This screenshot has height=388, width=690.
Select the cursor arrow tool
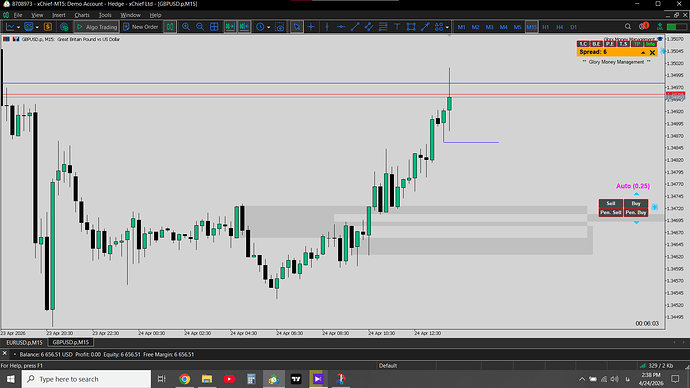[297, 27]
